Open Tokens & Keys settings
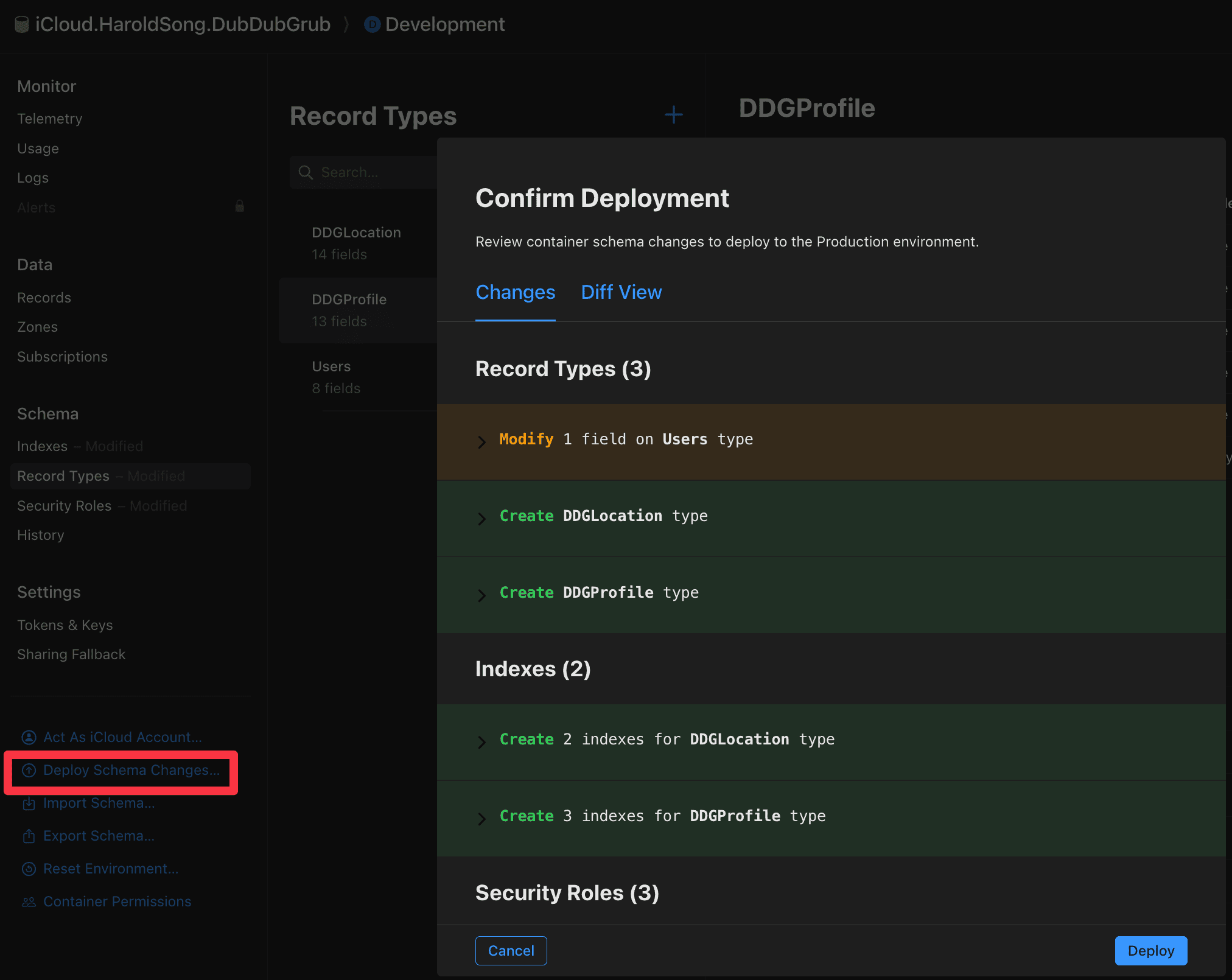Viewport: 1232px width, 980px height. point(65,625)
